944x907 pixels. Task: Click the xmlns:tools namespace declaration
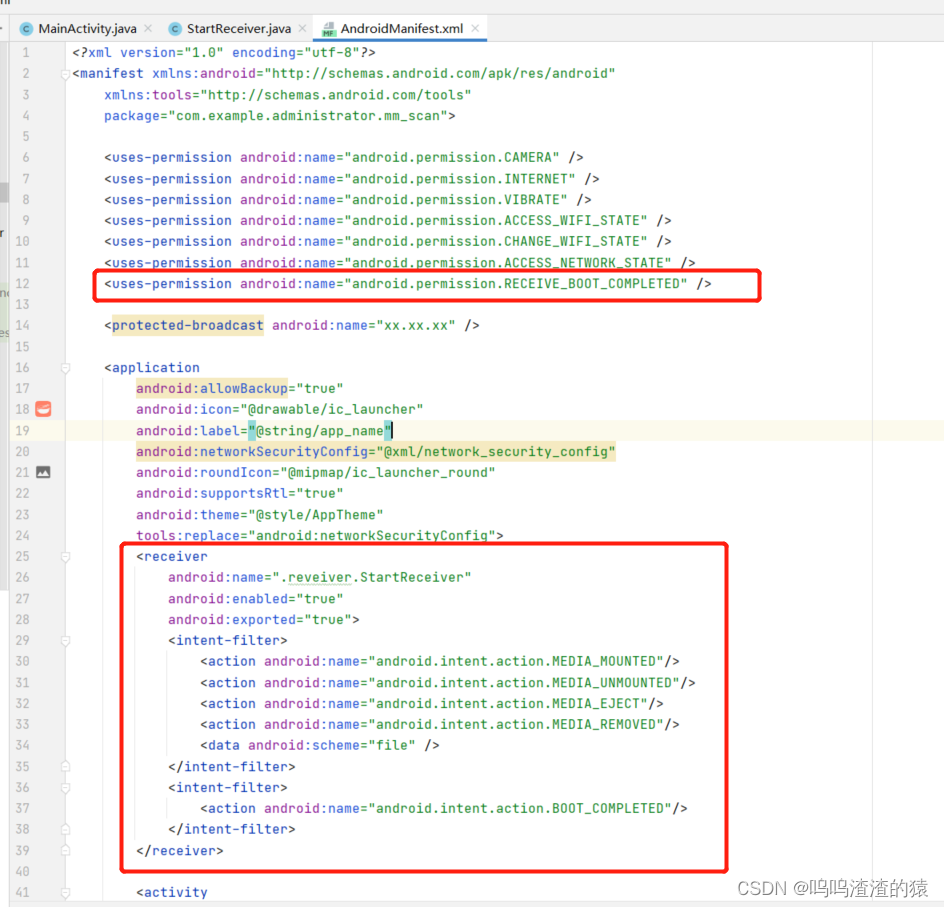pyautogui.click(x=288, y=95)
